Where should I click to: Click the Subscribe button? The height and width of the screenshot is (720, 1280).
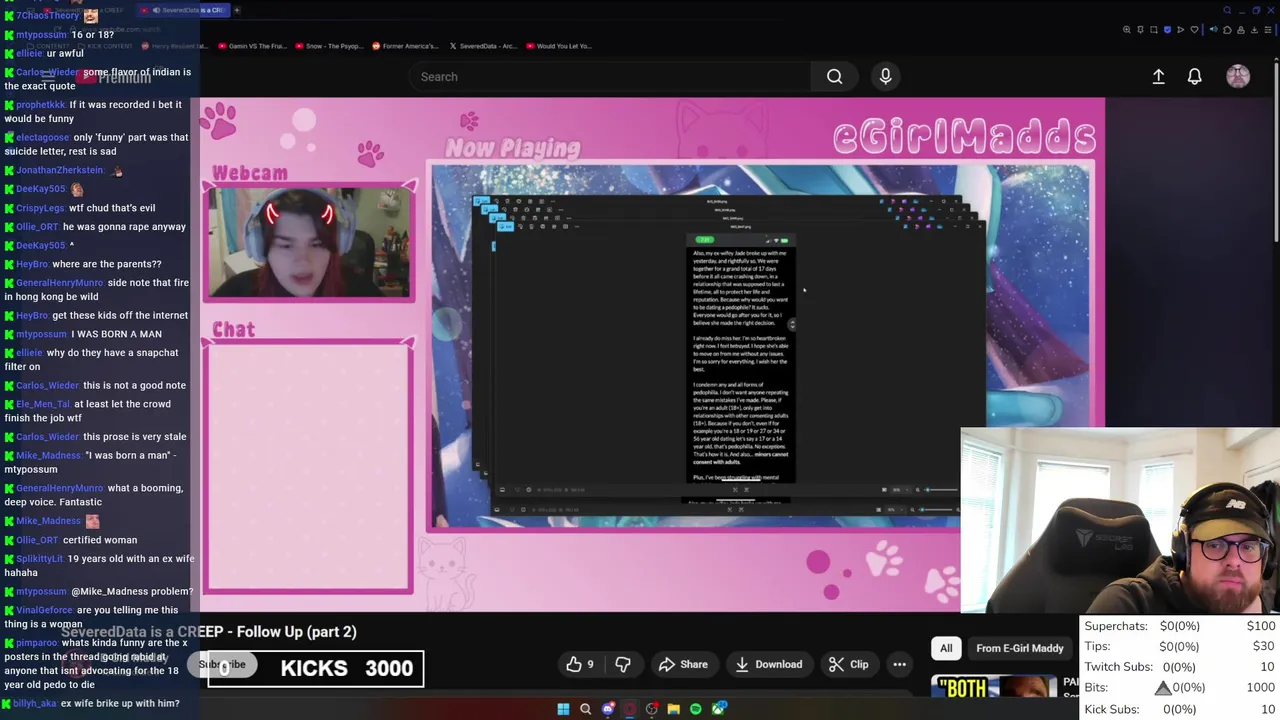point(222,664)
